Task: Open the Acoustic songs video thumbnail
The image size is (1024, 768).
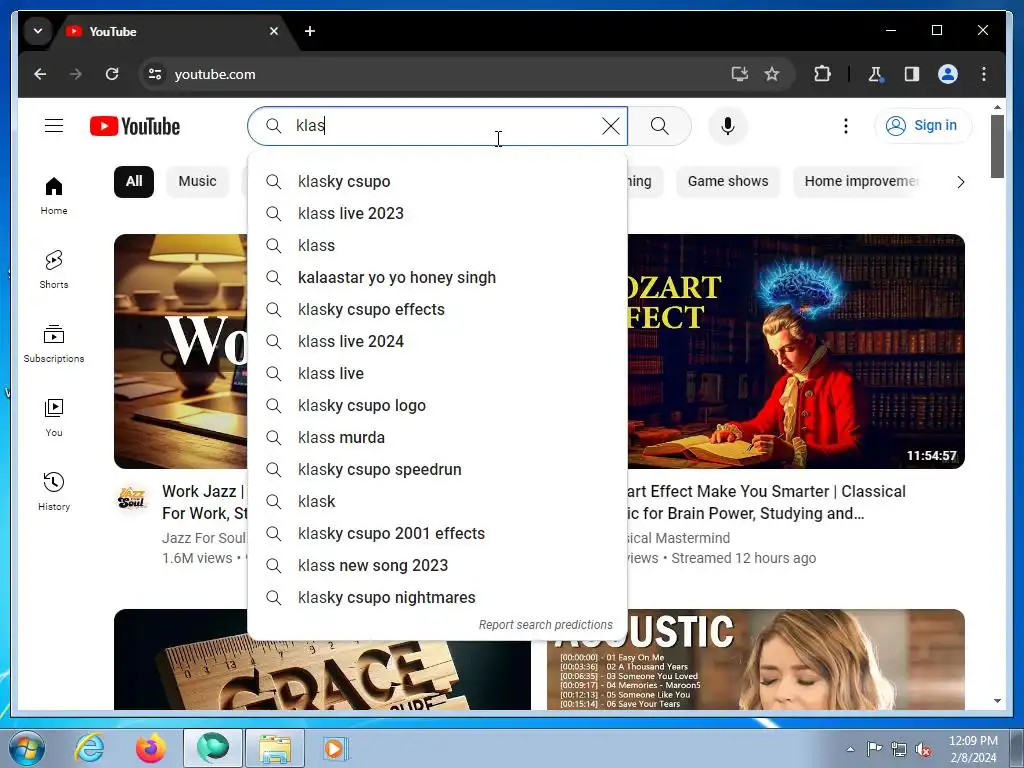Action: click(x=756, y=660)
